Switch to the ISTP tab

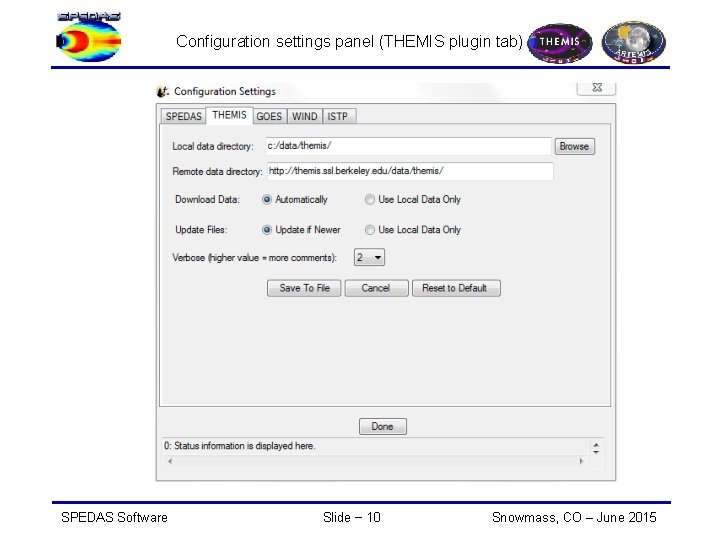pos(338,116)
